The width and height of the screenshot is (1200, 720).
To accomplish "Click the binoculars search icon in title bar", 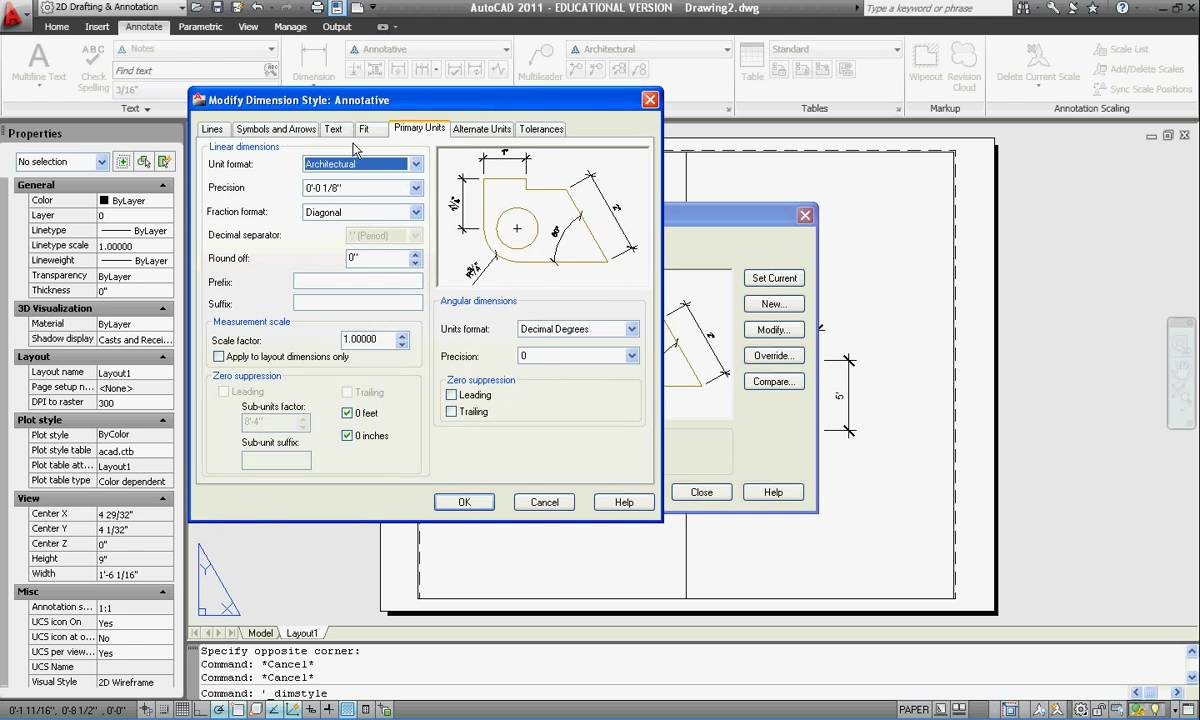I will [1023, 8].
